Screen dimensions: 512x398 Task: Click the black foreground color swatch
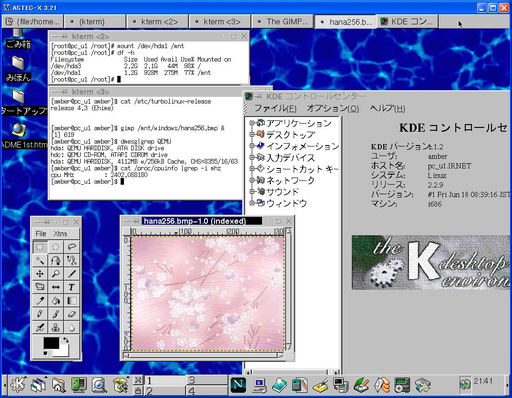(51, 343)
